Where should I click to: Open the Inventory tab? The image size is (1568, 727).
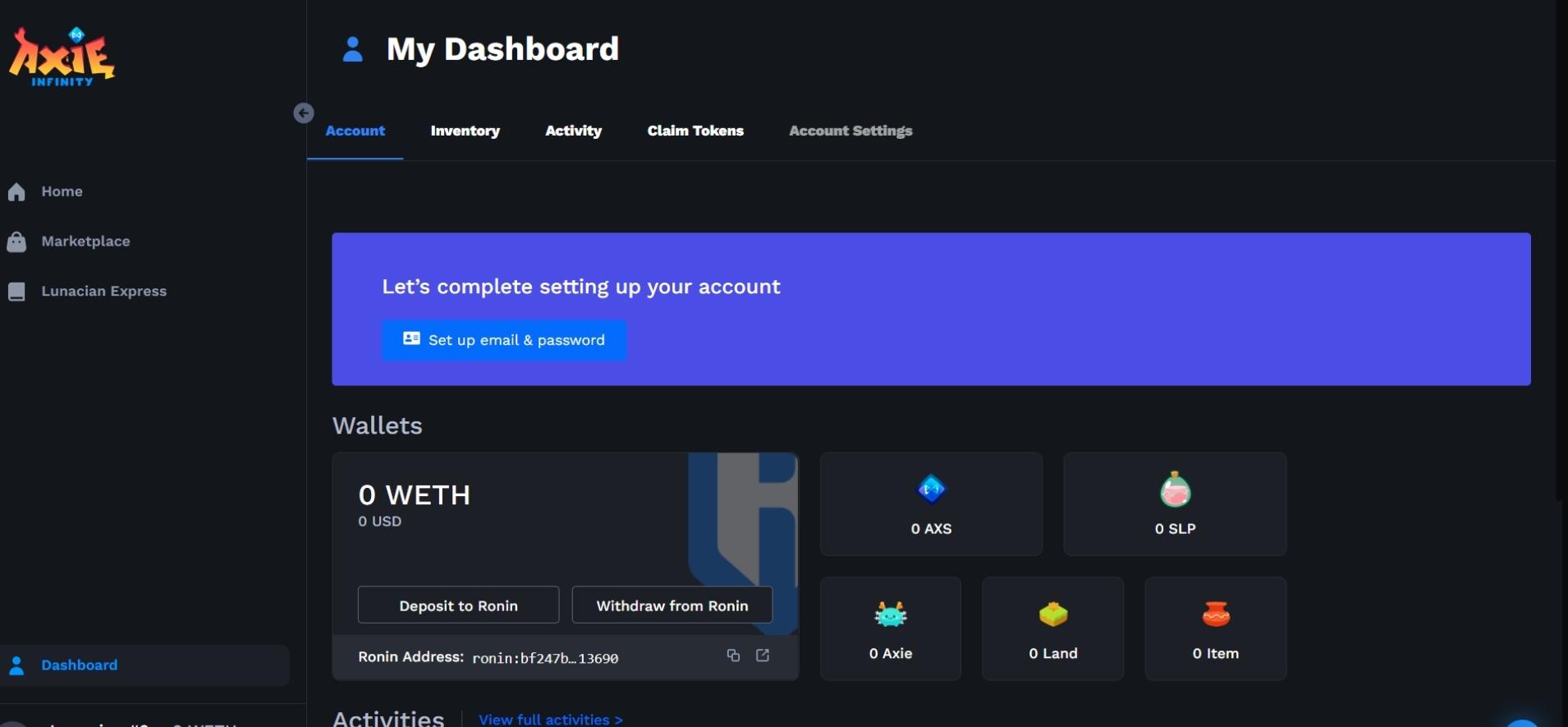click(465, 131)
